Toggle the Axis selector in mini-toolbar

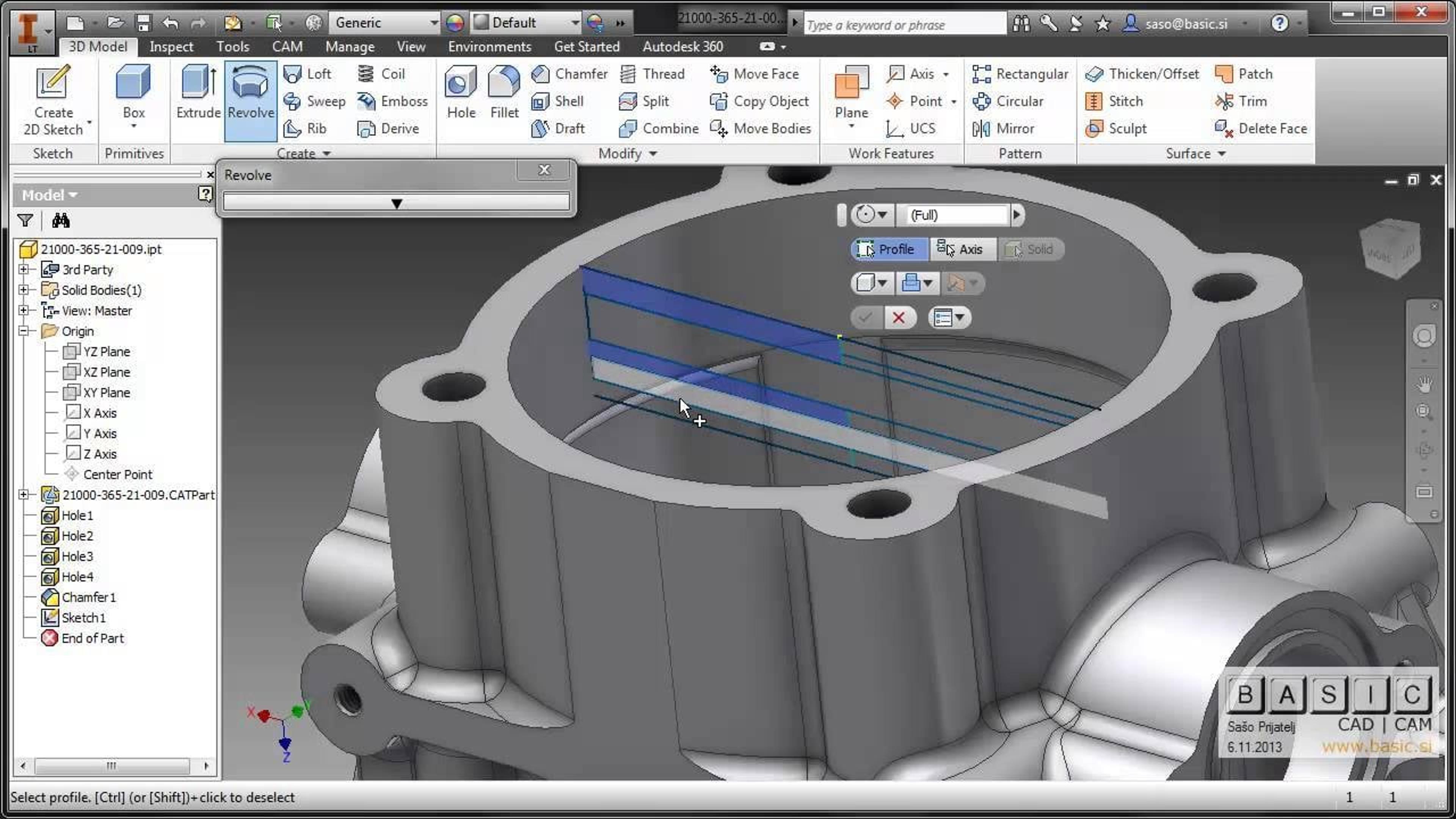[963, 249]
